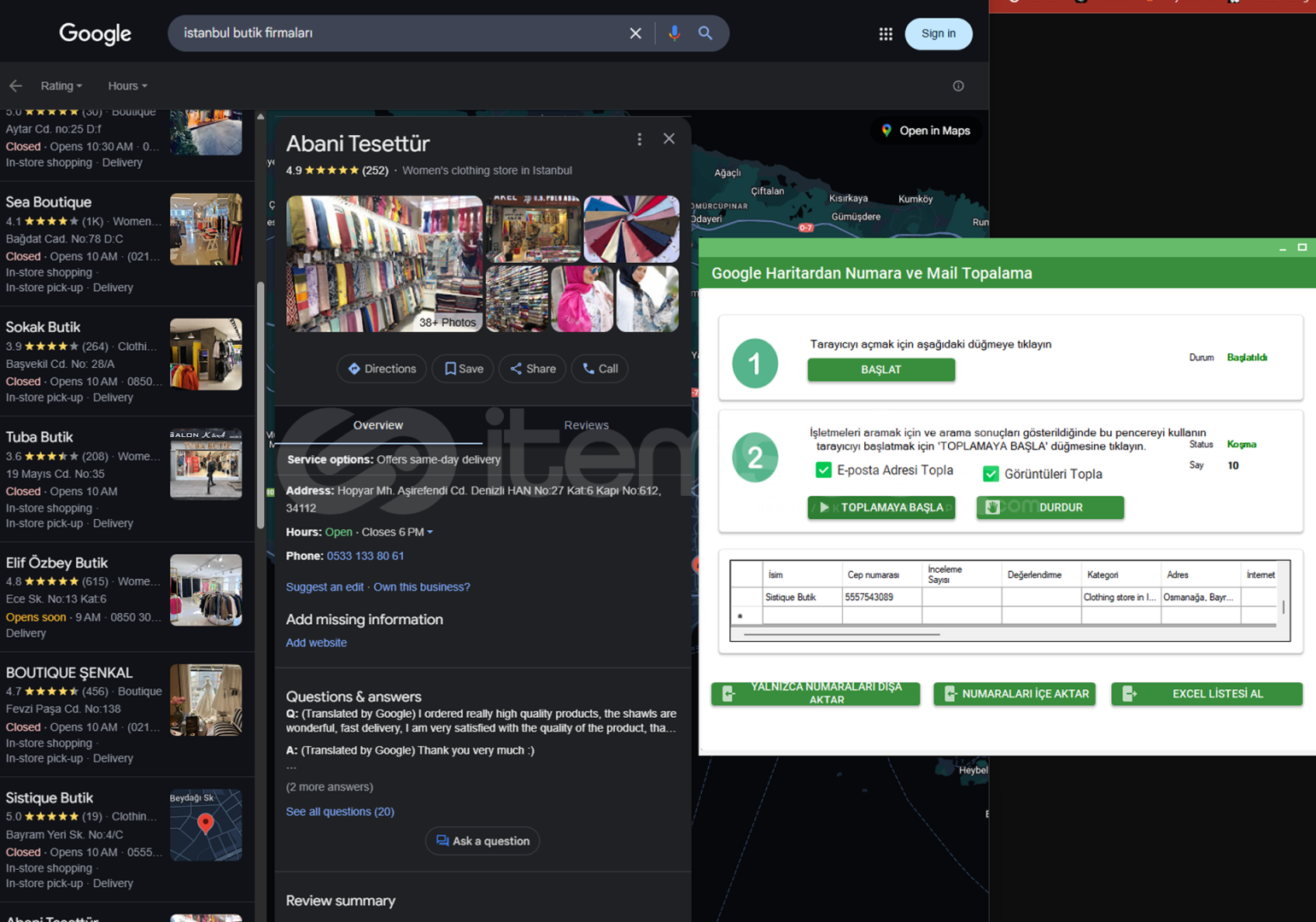This screenshot has width=1316, height=922.
Task: Toggle Görüntüleri Topla checkbox
Action: pyautogui.click(x=991, y=474)
